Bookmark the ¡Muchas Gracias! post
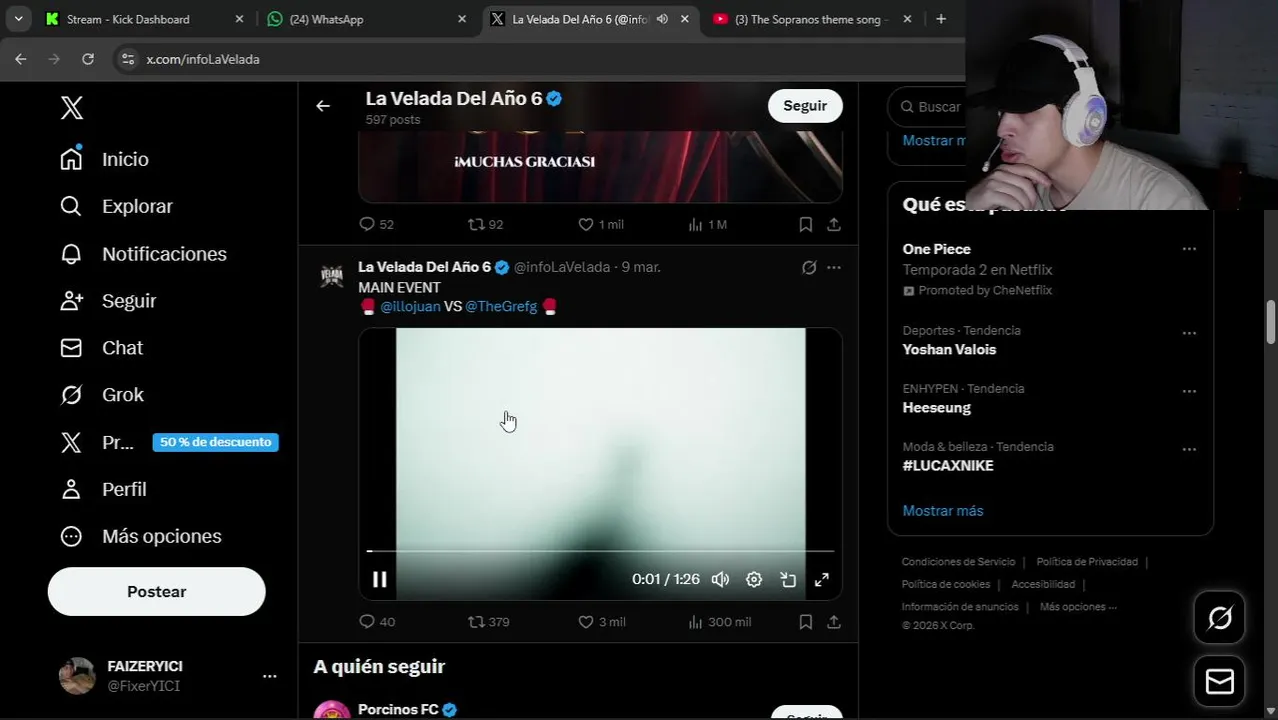Image resolution: width=1278 pixels, height=720 pixels. [x=805, y=225]
